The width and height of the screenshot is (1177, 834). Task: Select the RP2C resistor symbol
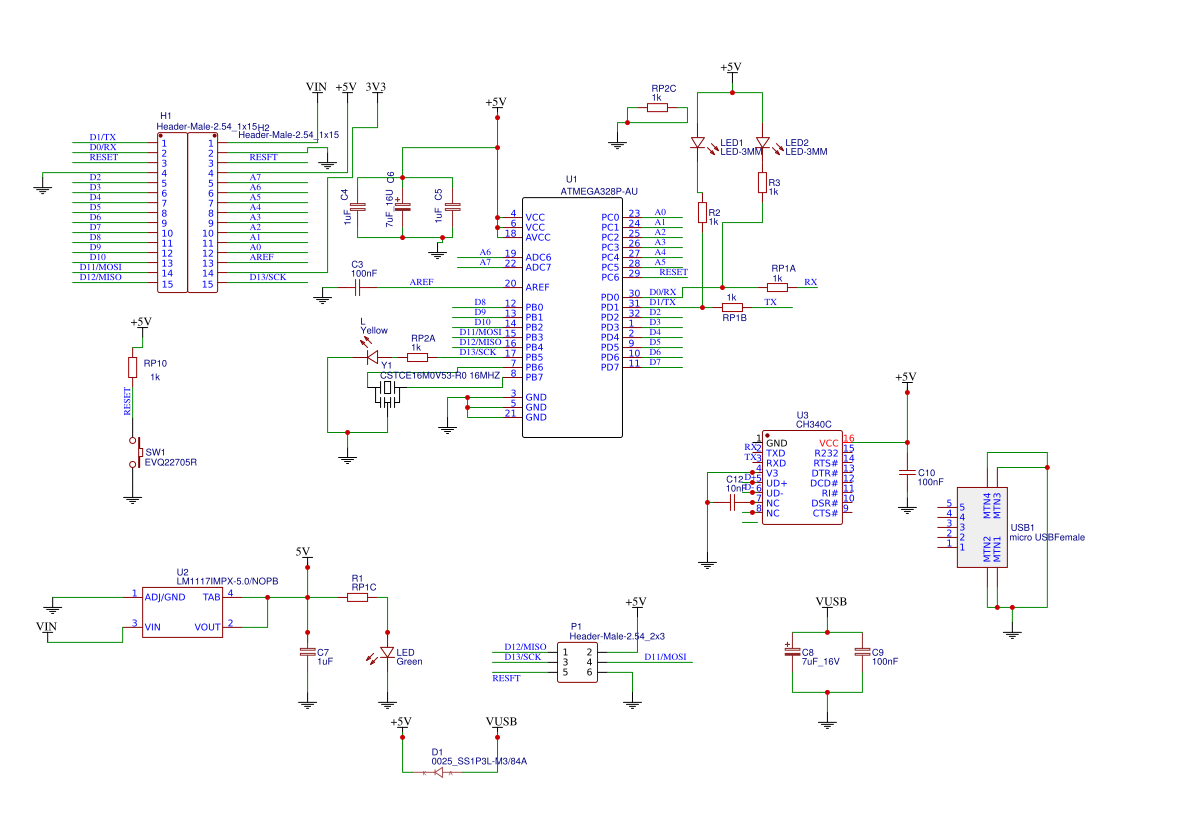coord(657,108)
